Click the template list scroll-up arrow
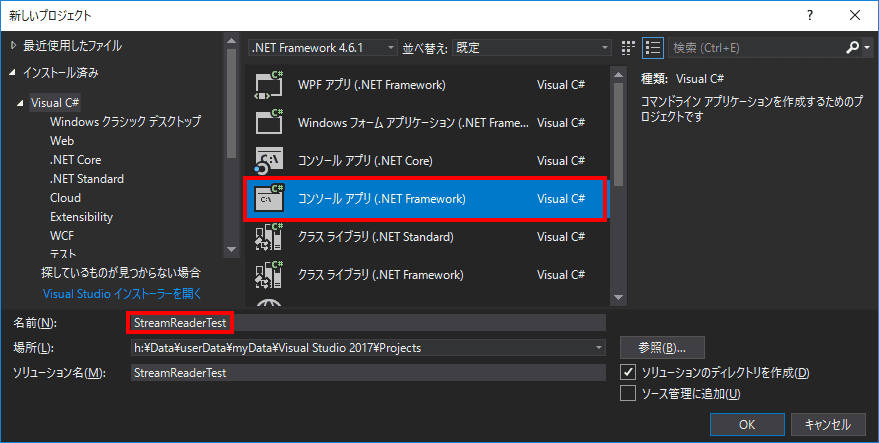The image size is (879, 443). (x=619, y=75)
